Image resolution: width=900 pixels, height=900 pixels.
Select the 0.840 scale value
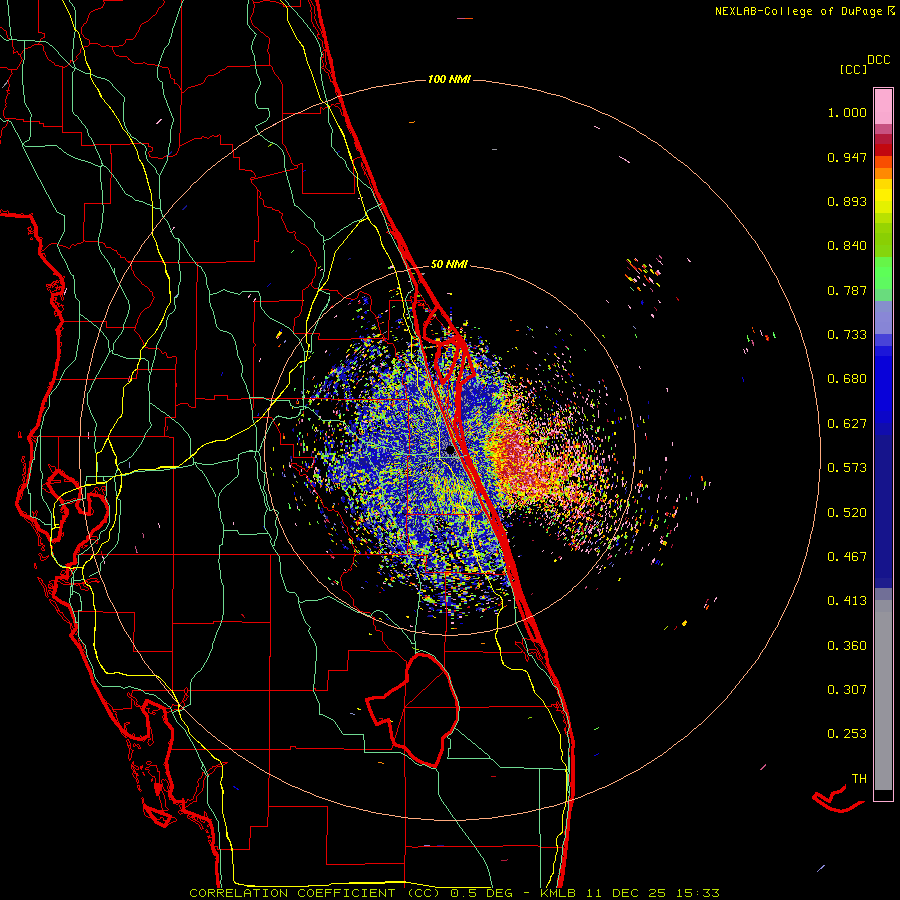coord(847,246)
